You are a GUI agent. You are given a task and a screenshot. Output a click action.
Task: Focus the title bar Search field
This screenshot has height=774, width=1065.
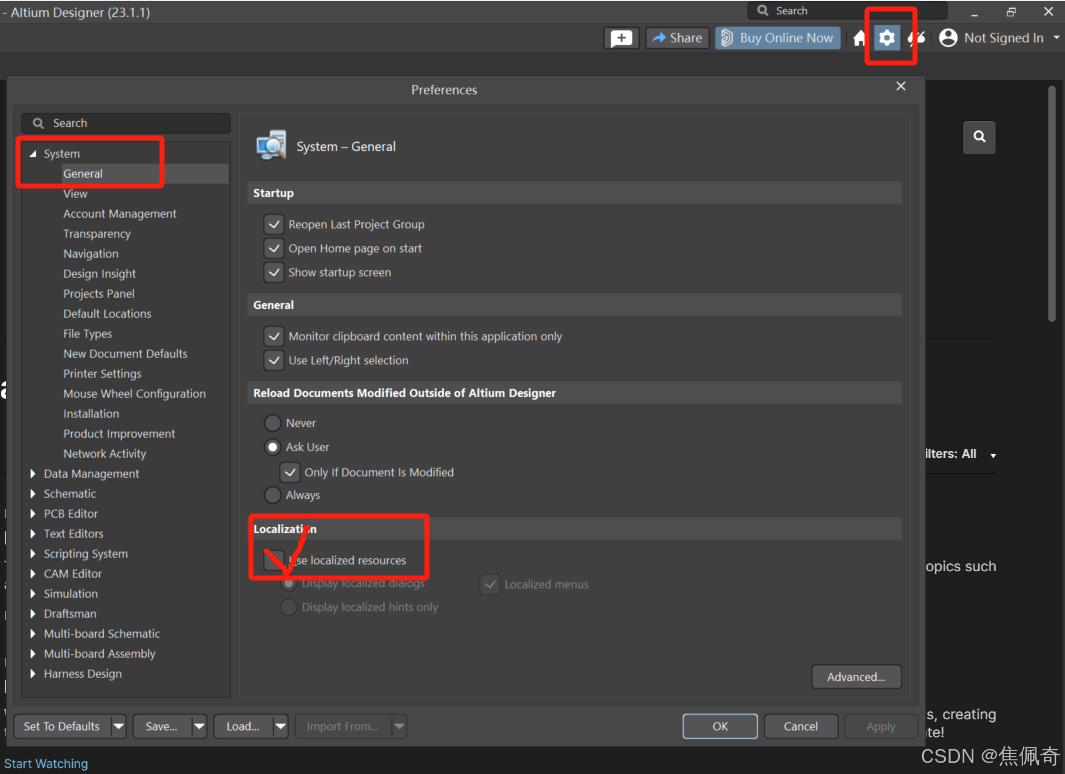848,11
